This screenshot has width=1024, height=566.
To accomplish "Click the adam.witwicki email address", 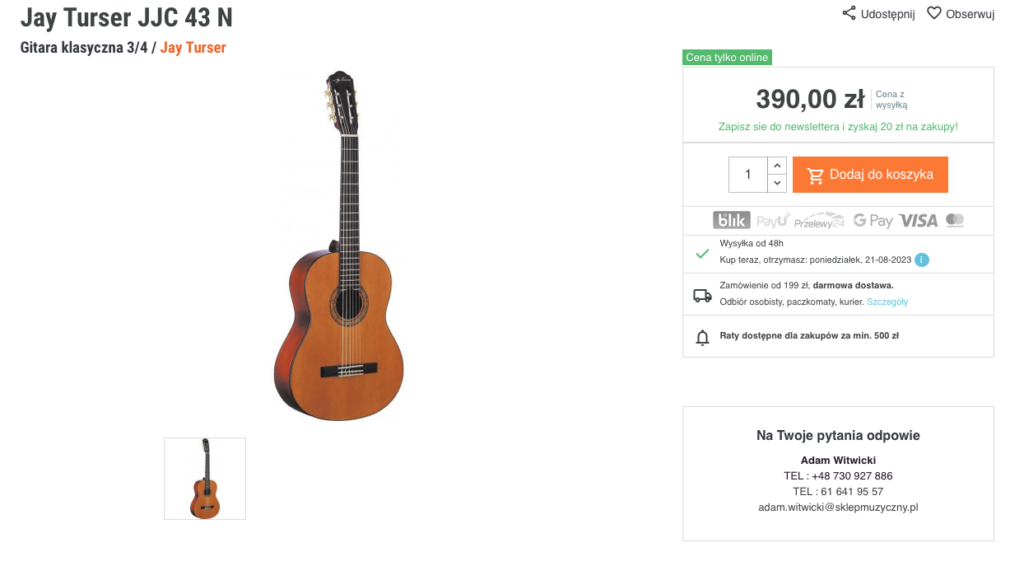I will coord(838,507).
